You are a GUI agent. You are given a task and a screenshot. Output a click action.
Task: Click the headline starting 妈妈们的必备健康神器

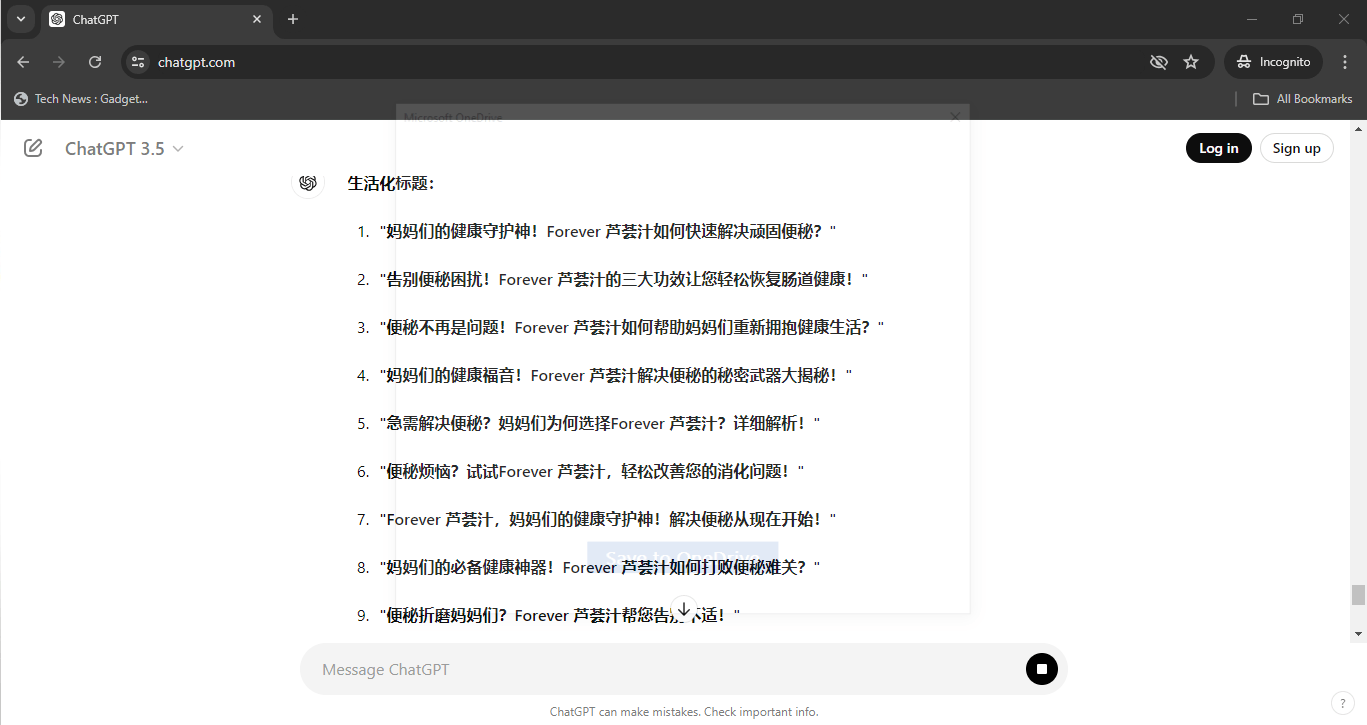coord(600,567)
